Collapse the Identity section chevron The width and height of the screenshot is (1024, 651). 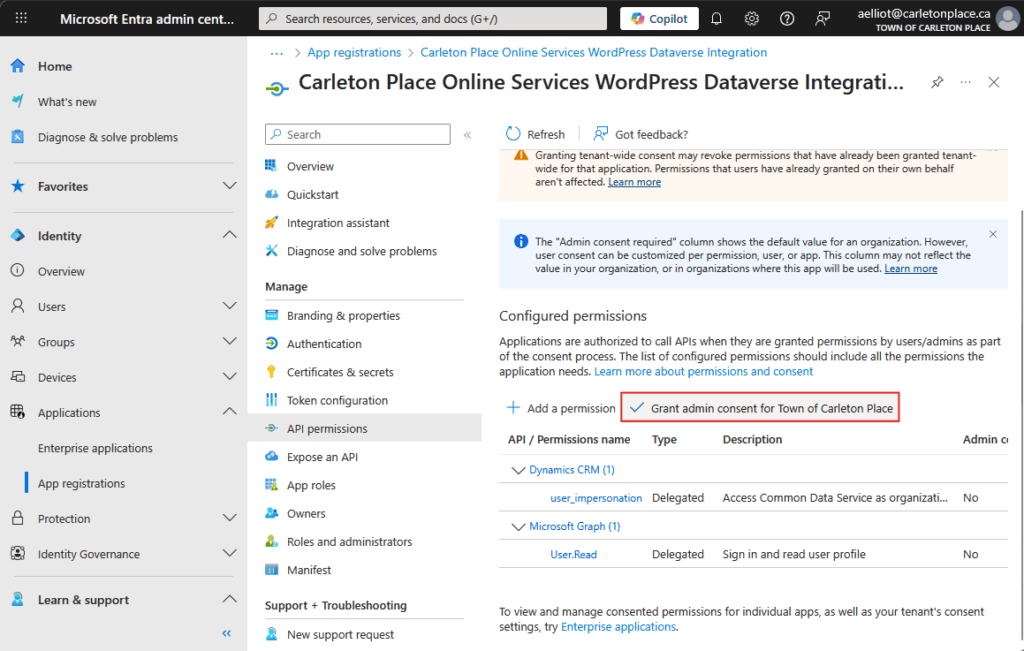click(x=229, y=235)
